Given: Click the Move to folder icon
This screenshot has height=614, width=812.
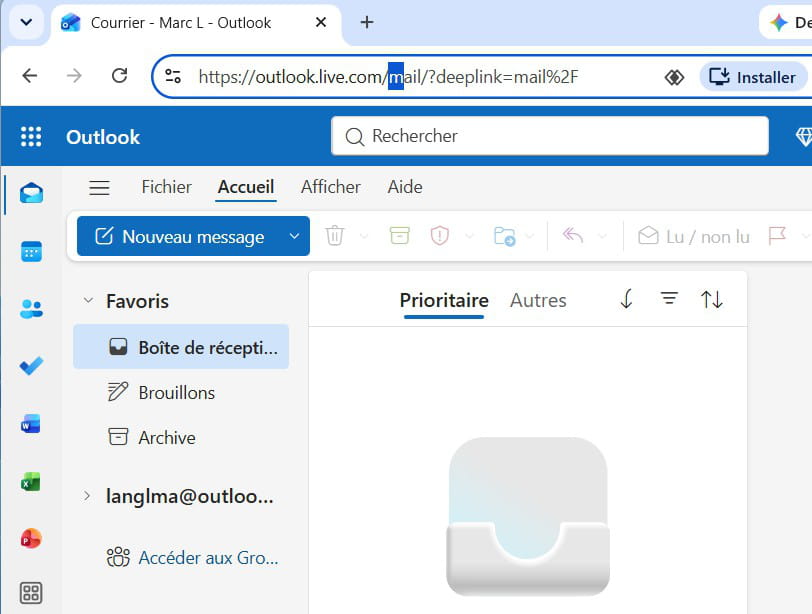Looking at the screenshot, I should coord(504,236).
